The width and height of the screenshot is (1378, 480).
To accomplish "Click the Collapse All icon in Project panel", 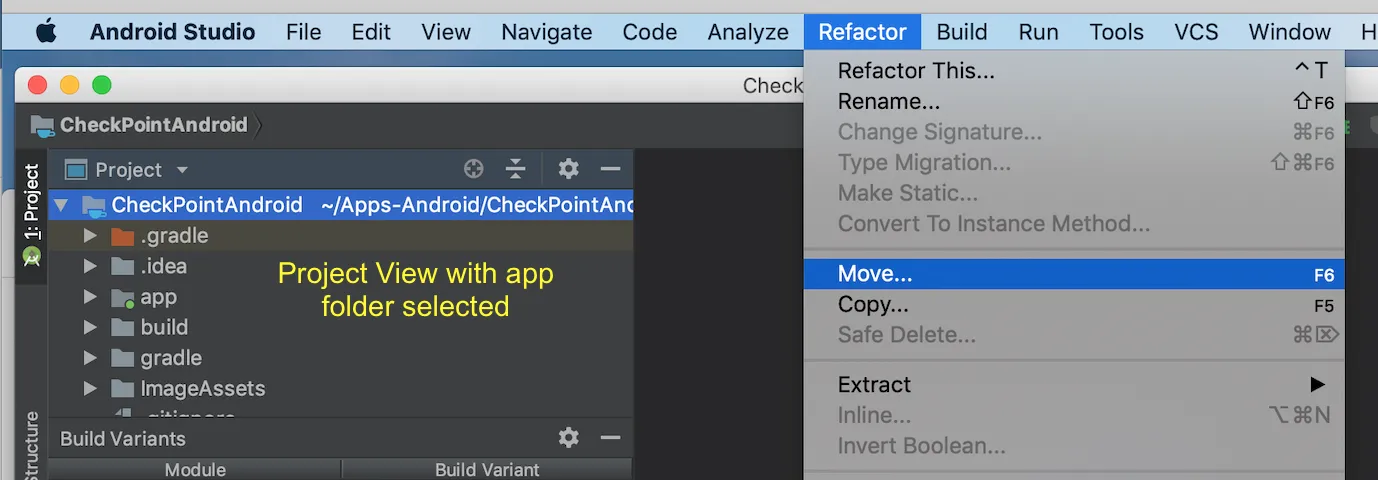I will pyautogui.click(x=515, y=169).
